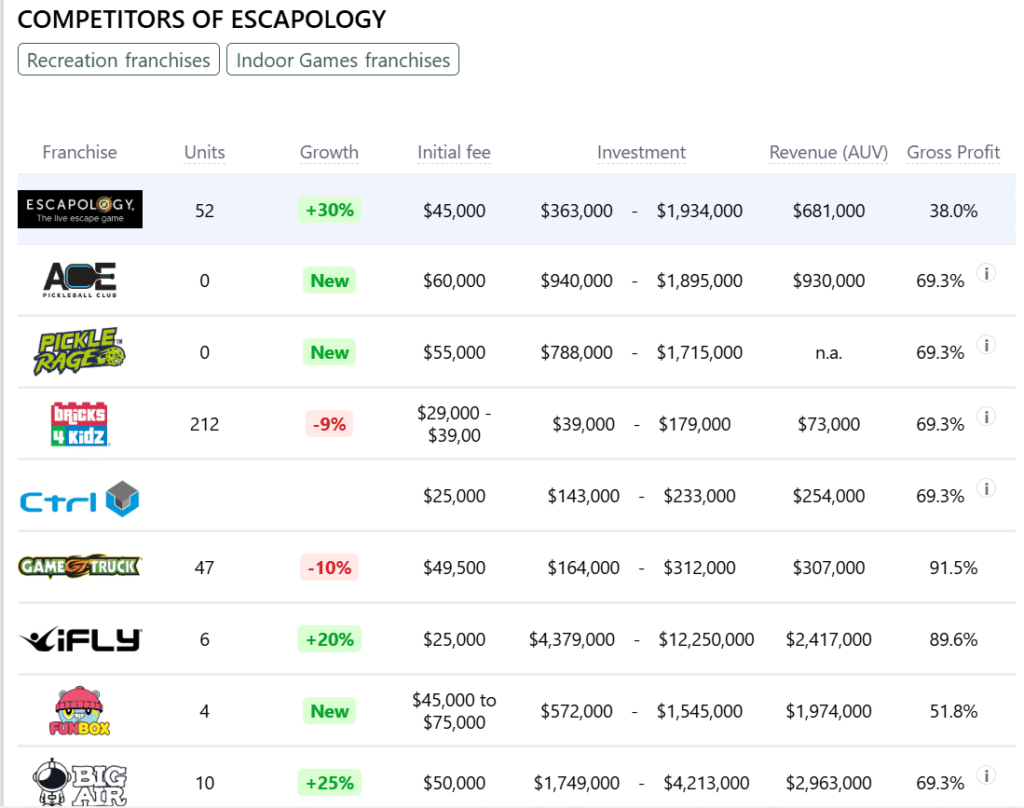Select the $254,000 revenue cell
The height and width of the screenshot is (808, 1024).
[829, 496]
